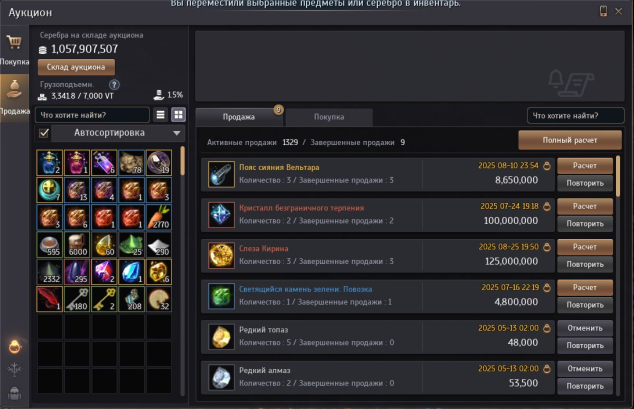This screenshot has width=634, height=409.
Task: Click the Склад аукциона button
Action: [76, 67]
